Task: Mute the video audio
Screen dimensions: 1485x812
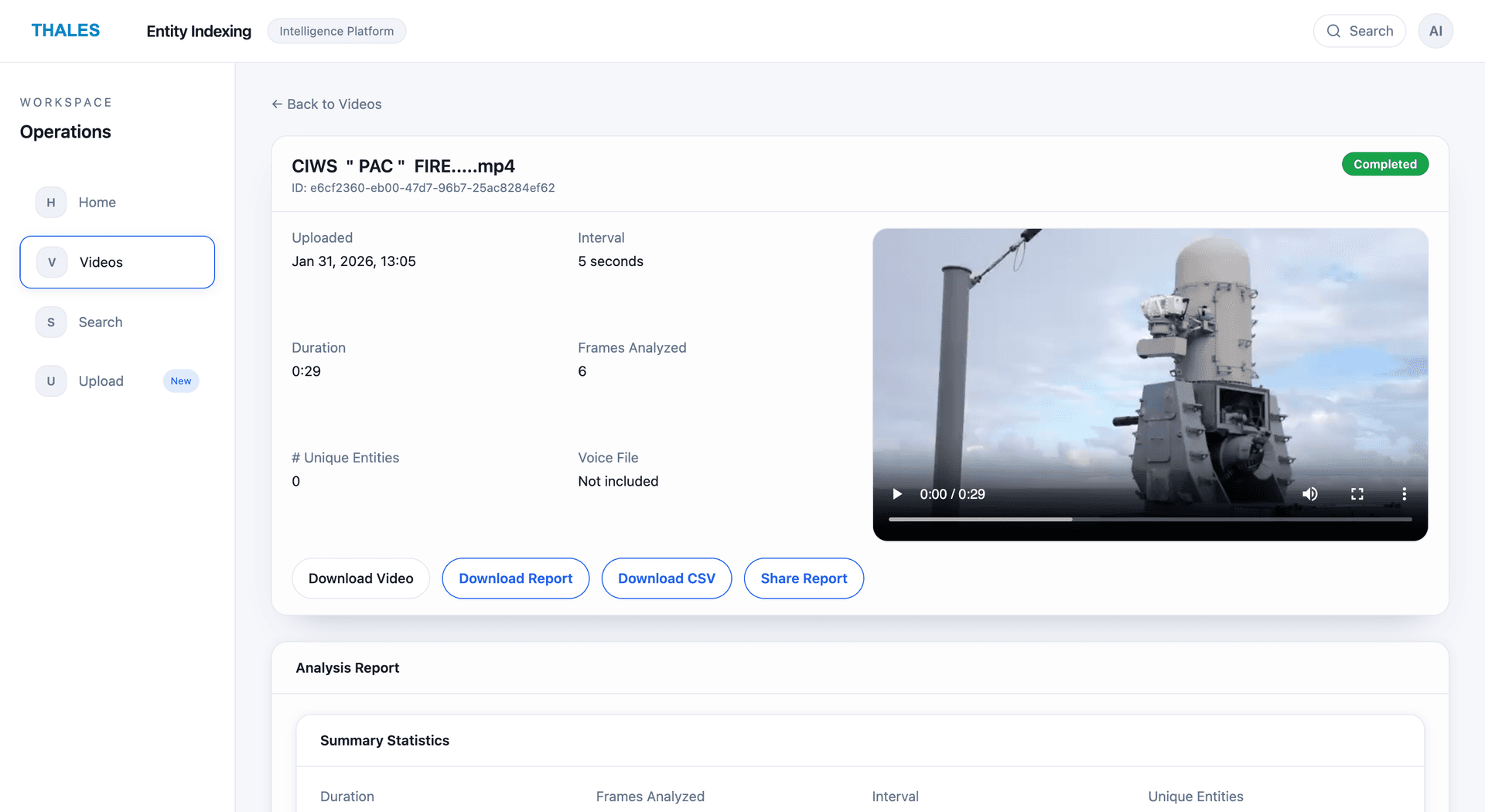Action: (1310, 493)
